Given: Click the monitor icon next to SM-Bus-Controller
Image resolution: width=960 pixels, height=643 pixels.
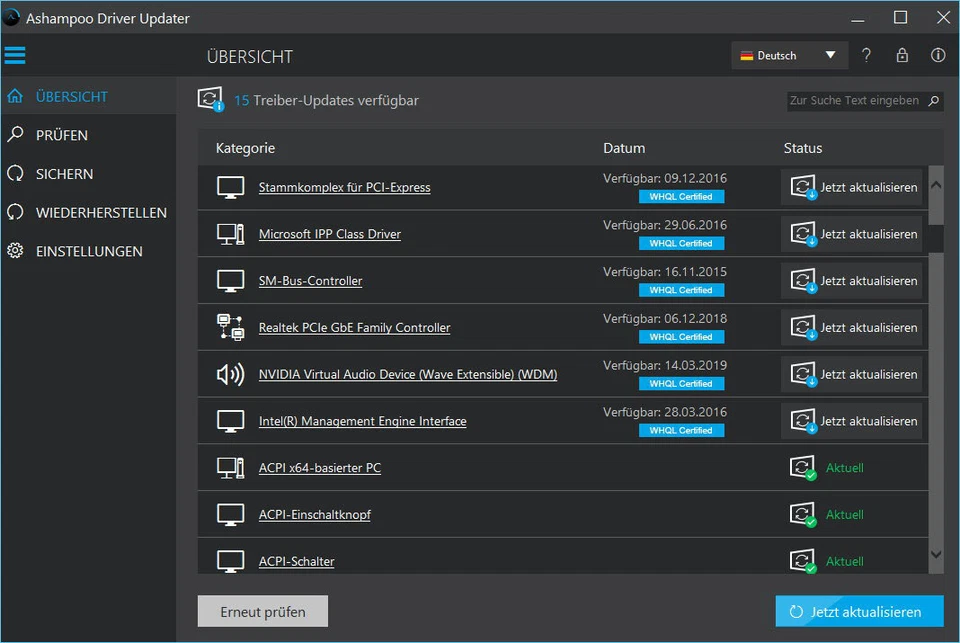Looking at the screenshot, I should (x=230, y=280).
